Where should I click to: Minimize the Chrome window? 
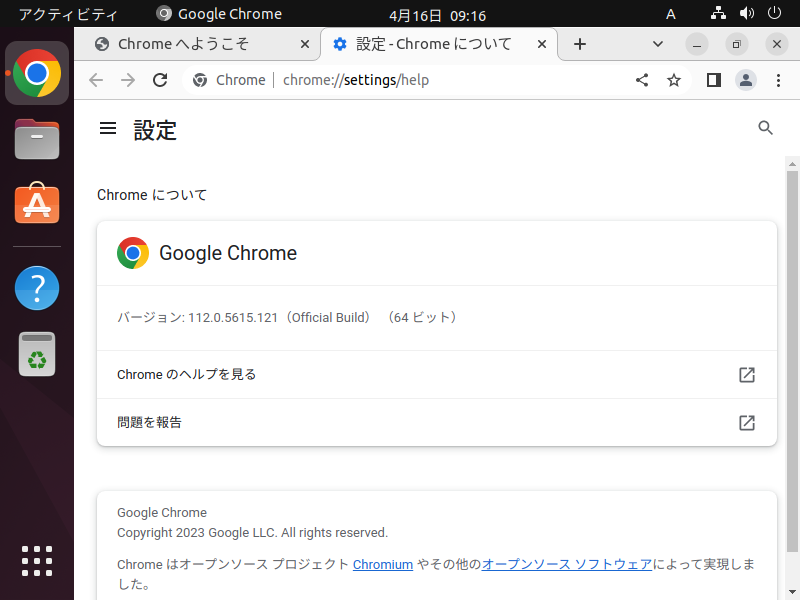point(697,44)
